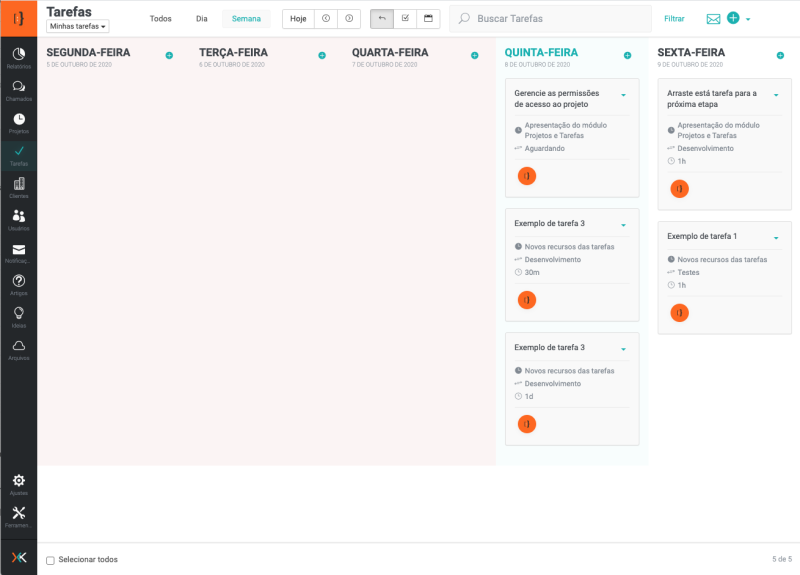800x575 pixels.
Task: Open the Arquivos cloud icon
Action: pyautogui.click(x=18, y=347)
